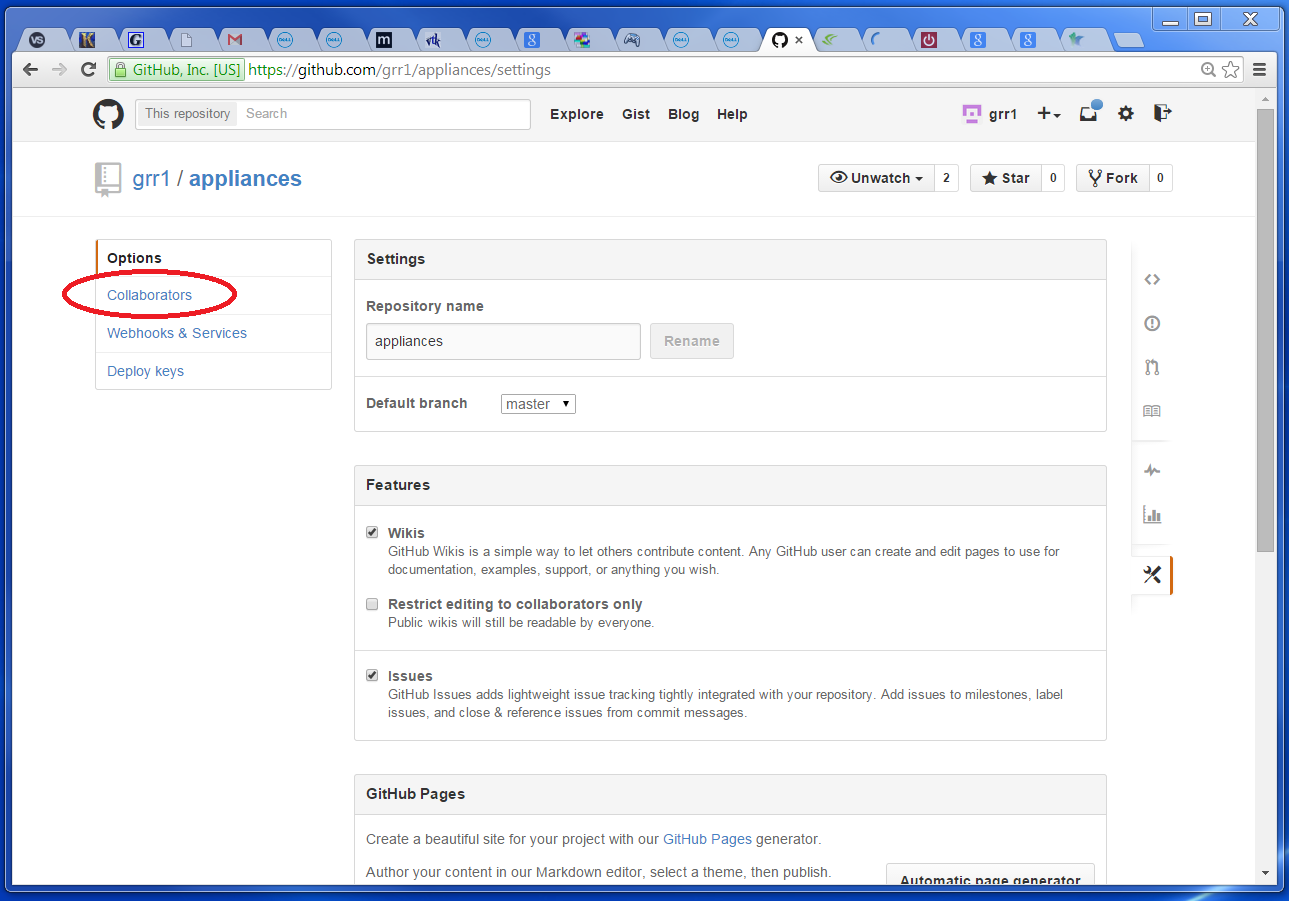Open a new browser tab
This screenshot has height=901, width=1289.
click(1129, 41)
